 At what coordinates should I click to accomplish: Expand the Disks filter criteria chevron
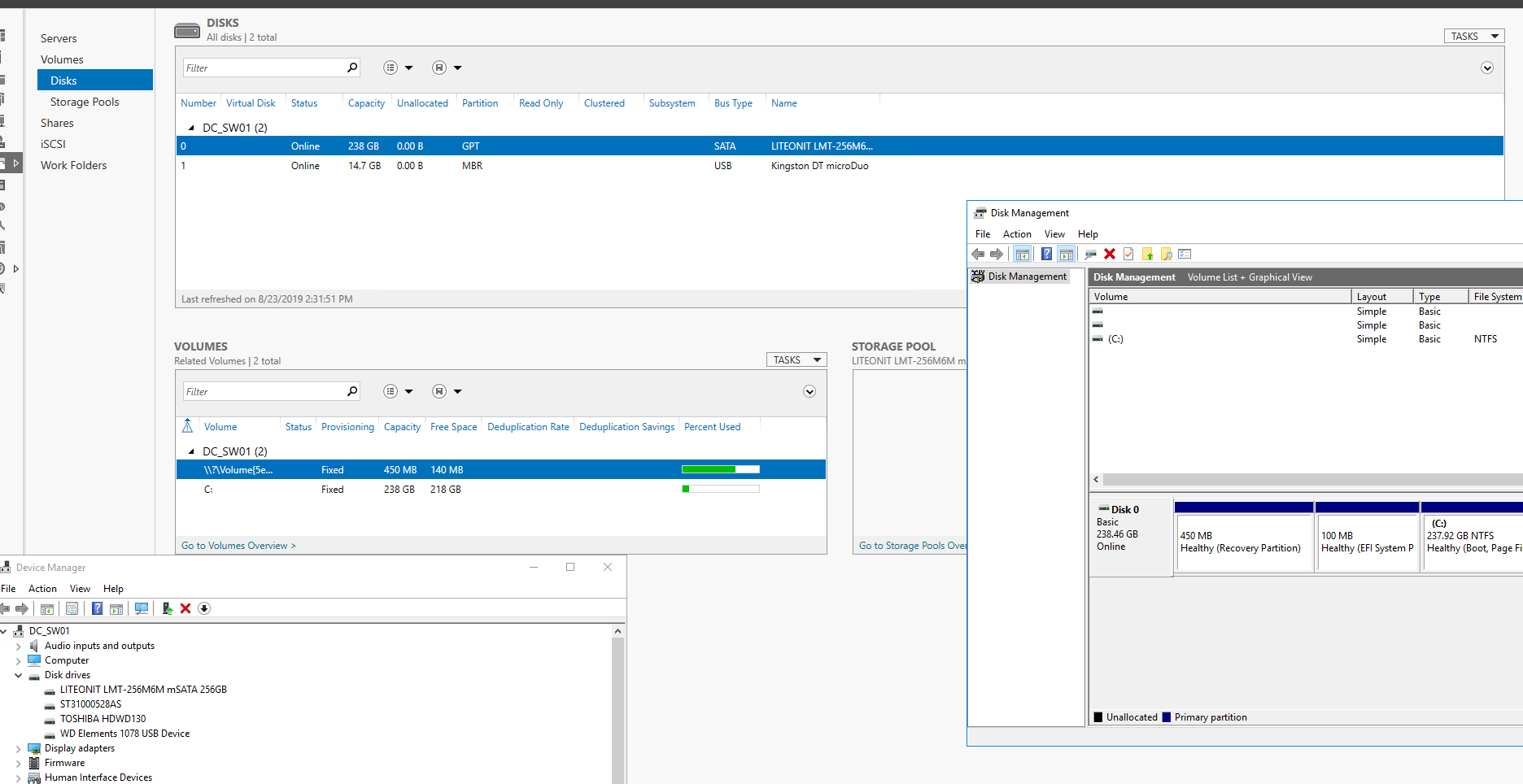point(1487,68)
